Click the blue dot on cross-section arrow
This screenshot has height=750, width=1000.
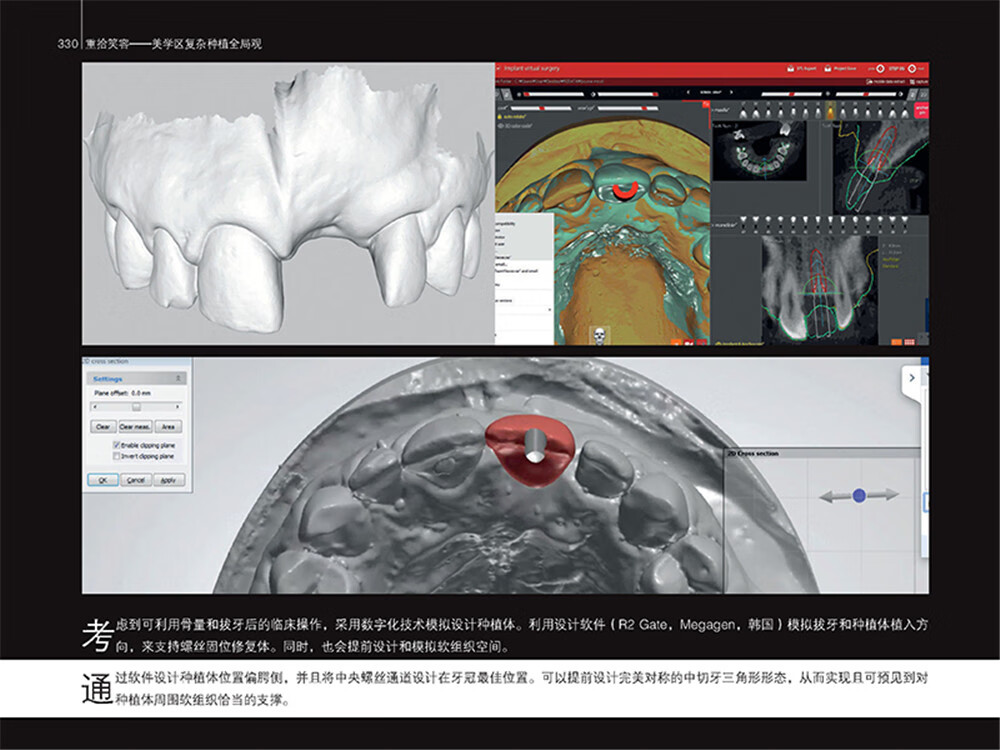pos(859,495)
